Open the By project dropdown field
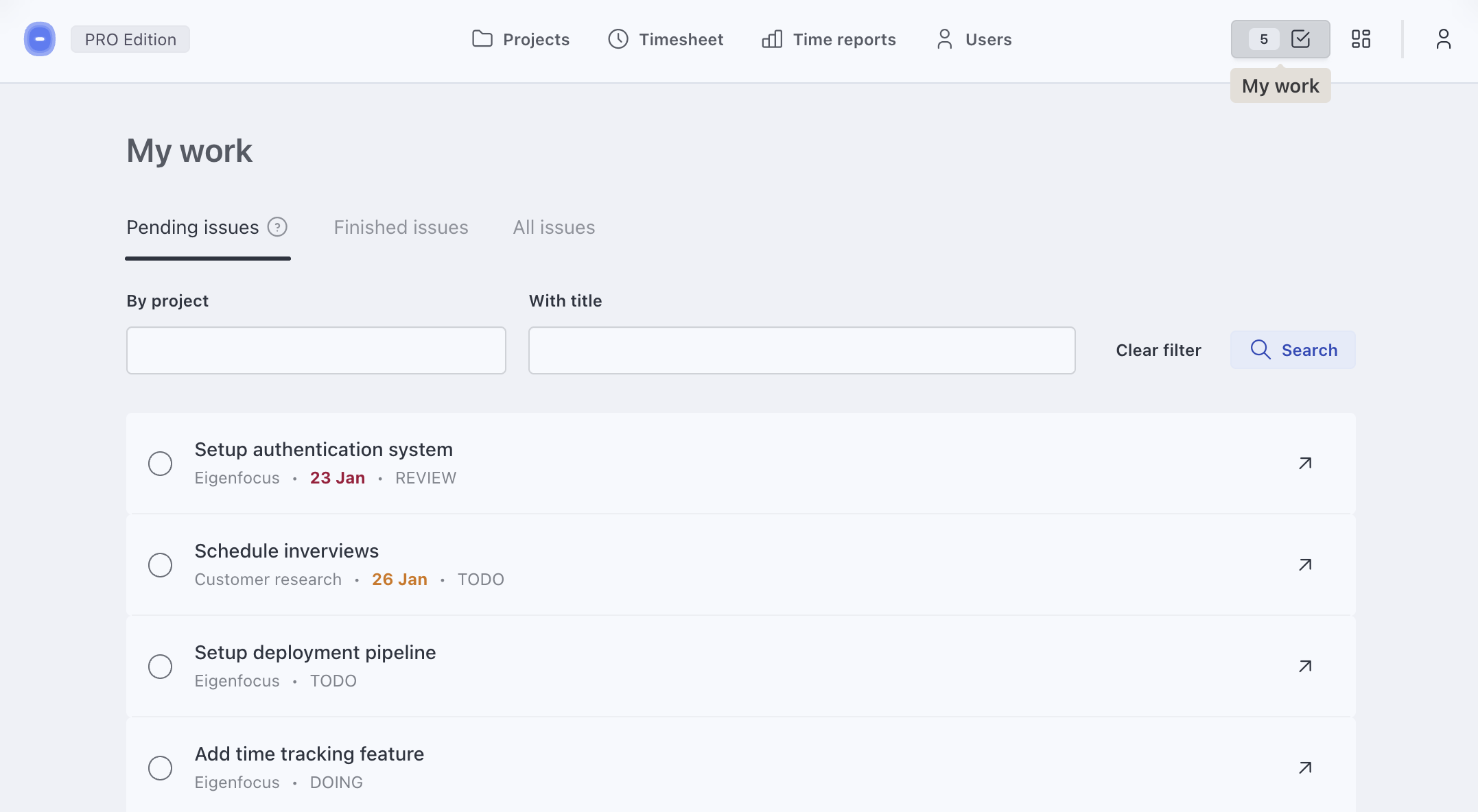This screenshot has height=812, width=1478. (316, 350)
